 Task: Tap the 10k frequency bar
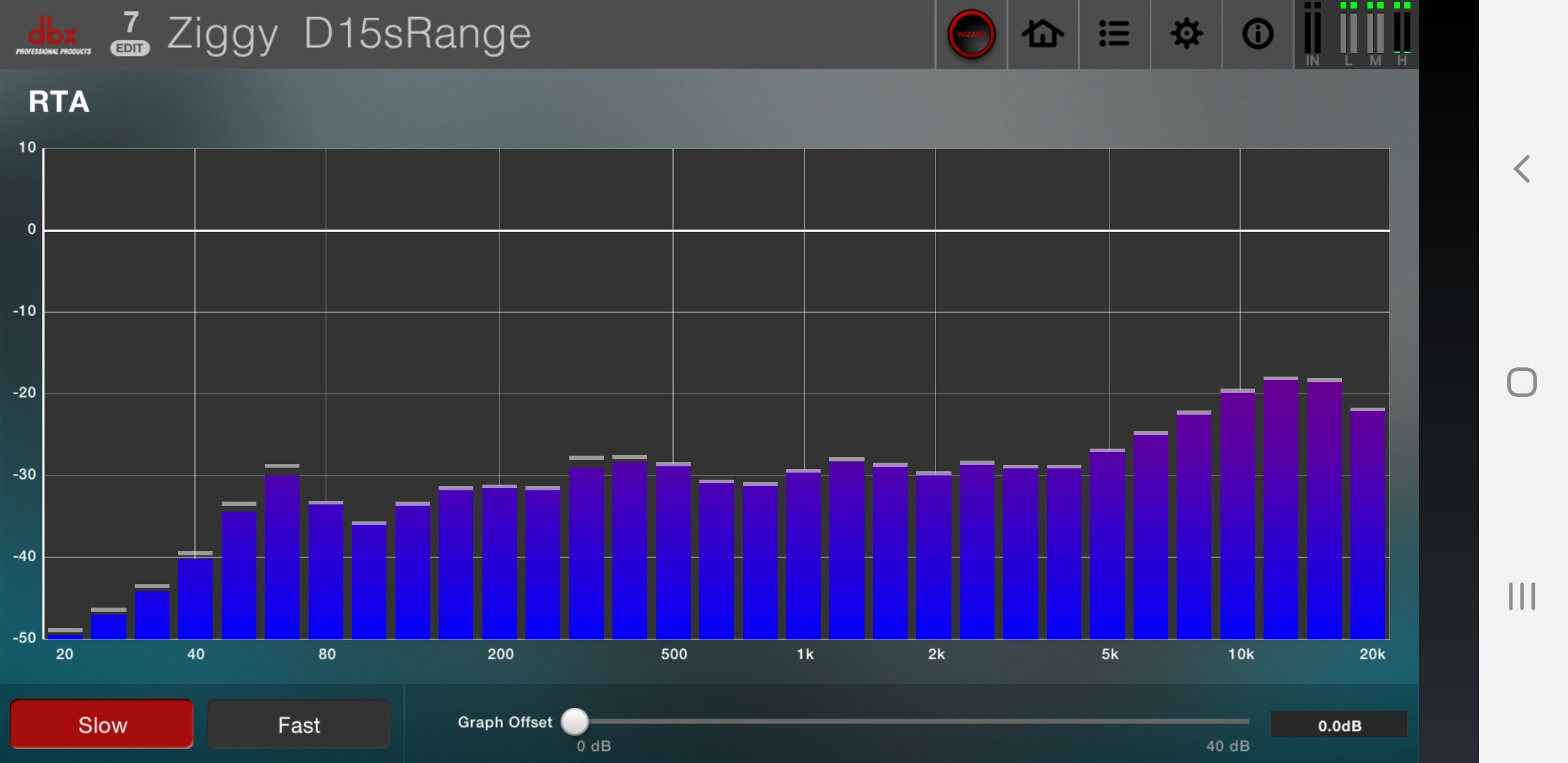point(1237,516)
